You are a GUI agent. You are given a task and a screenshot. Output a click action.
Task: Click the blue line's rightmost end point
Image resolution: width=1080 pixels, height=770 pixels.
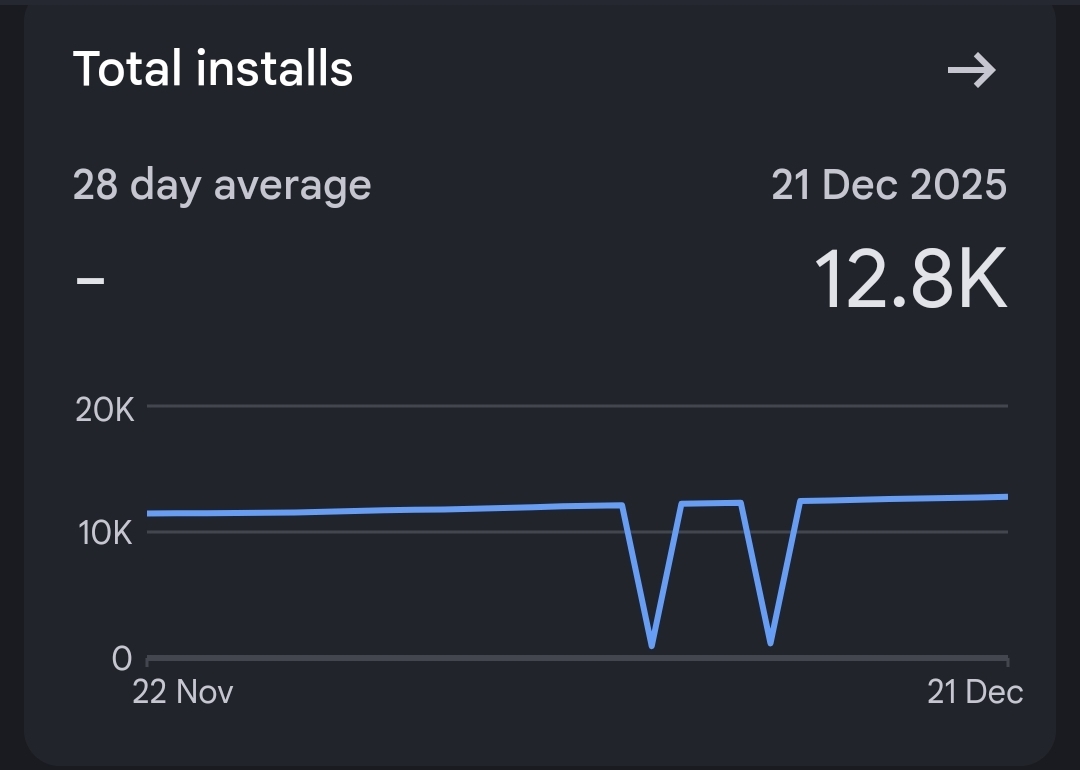click(1005, 496)
